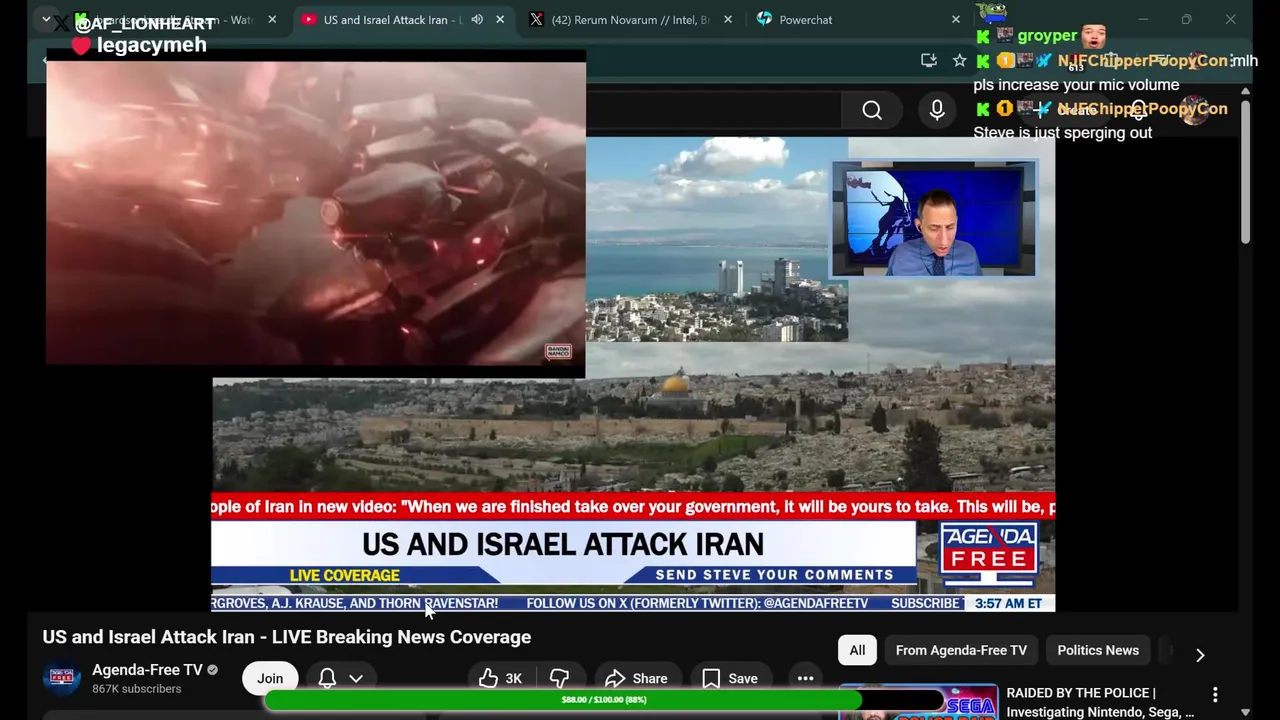Mute the tab playing US and Israel Attack Iran
Screen dimensions: 1280x720
coord(477,19)
